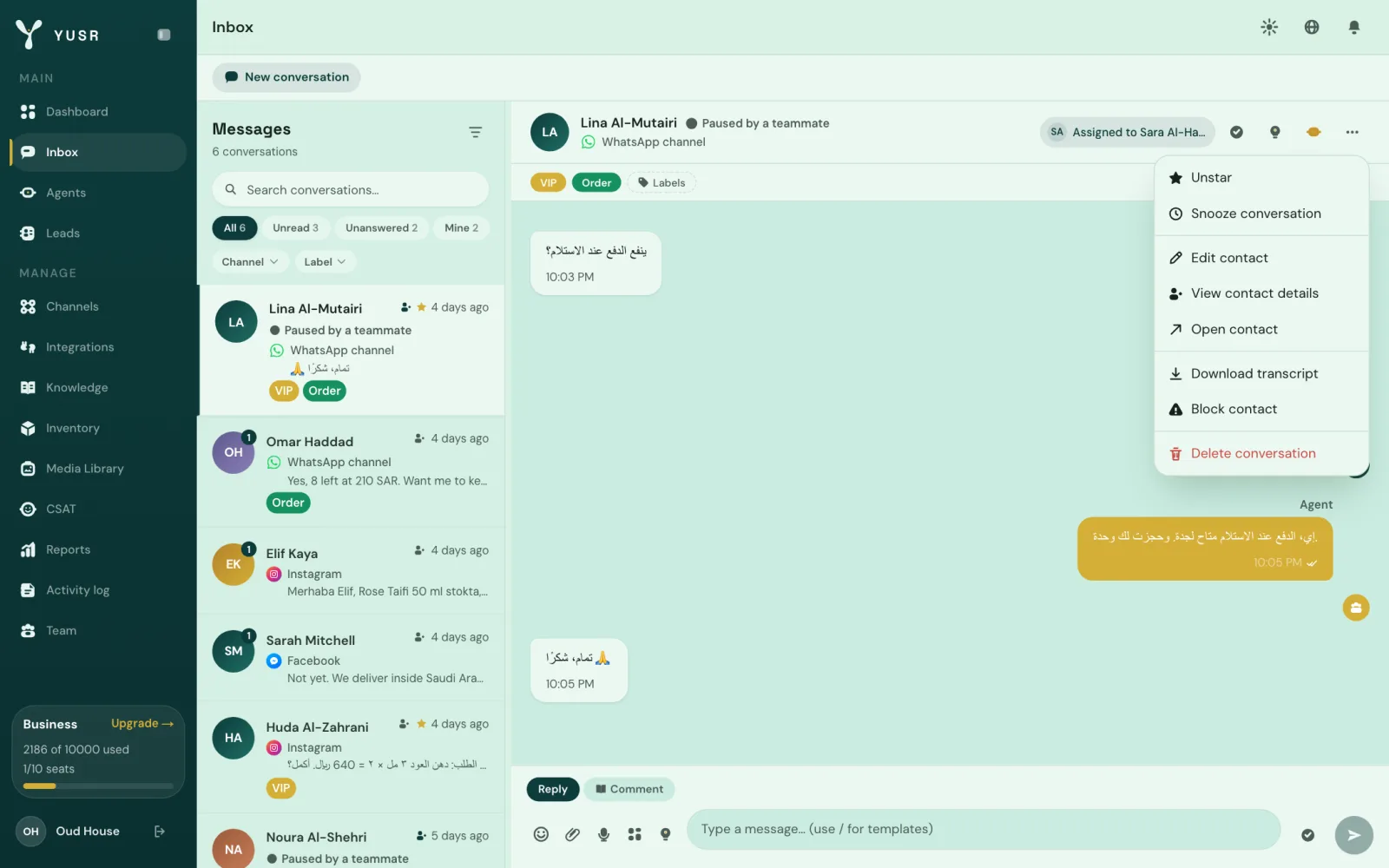The image size is (1389, 868).
Task: Collapse the sidebar with the panel icon
Action: tap(164, 35)
